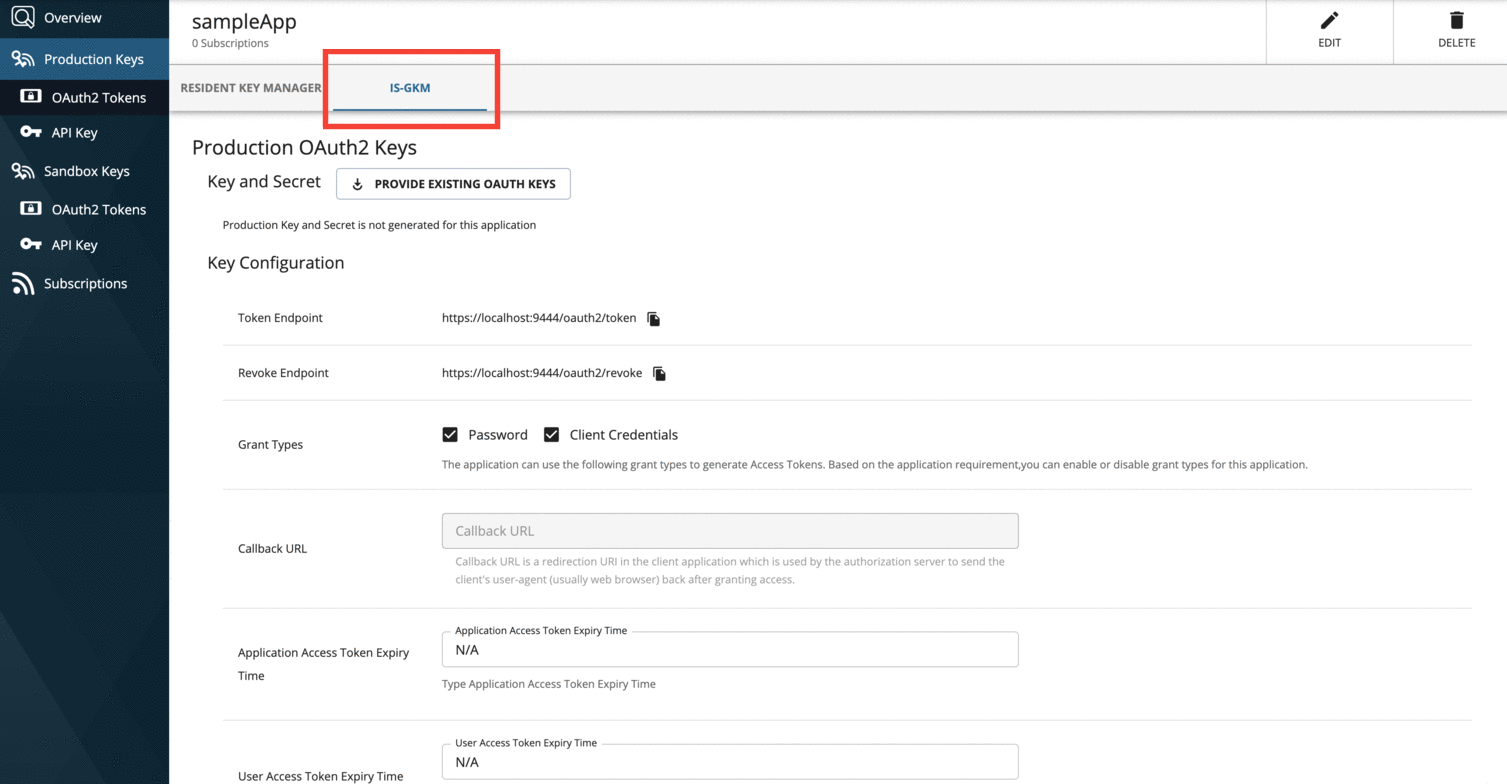The height and width of the screenshot is (784, 1507).
Task: Click the Sandbox Keys icon
Action: [23, 172]
